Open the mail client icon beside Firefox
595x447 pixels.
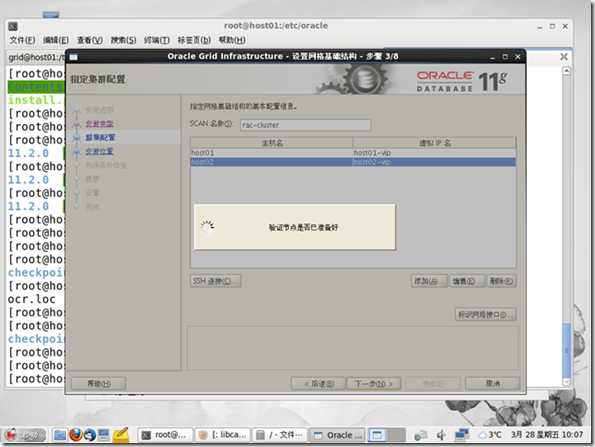click(90, 435)
